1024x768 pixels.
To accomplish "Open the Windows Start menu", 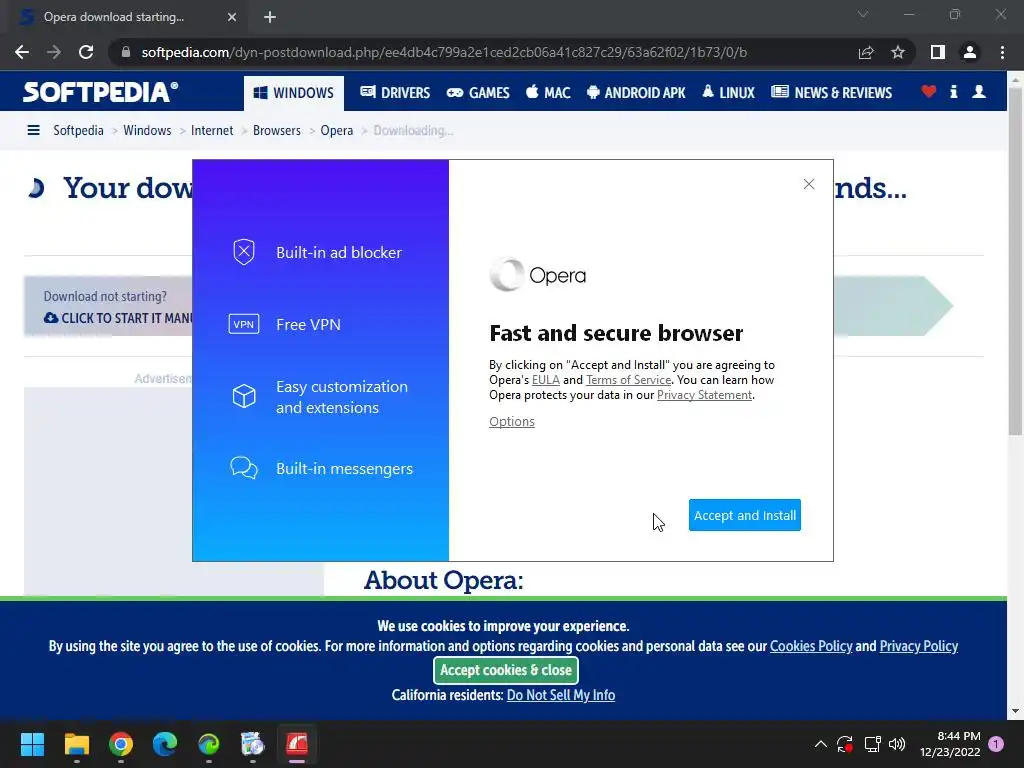I will [32, 744].
